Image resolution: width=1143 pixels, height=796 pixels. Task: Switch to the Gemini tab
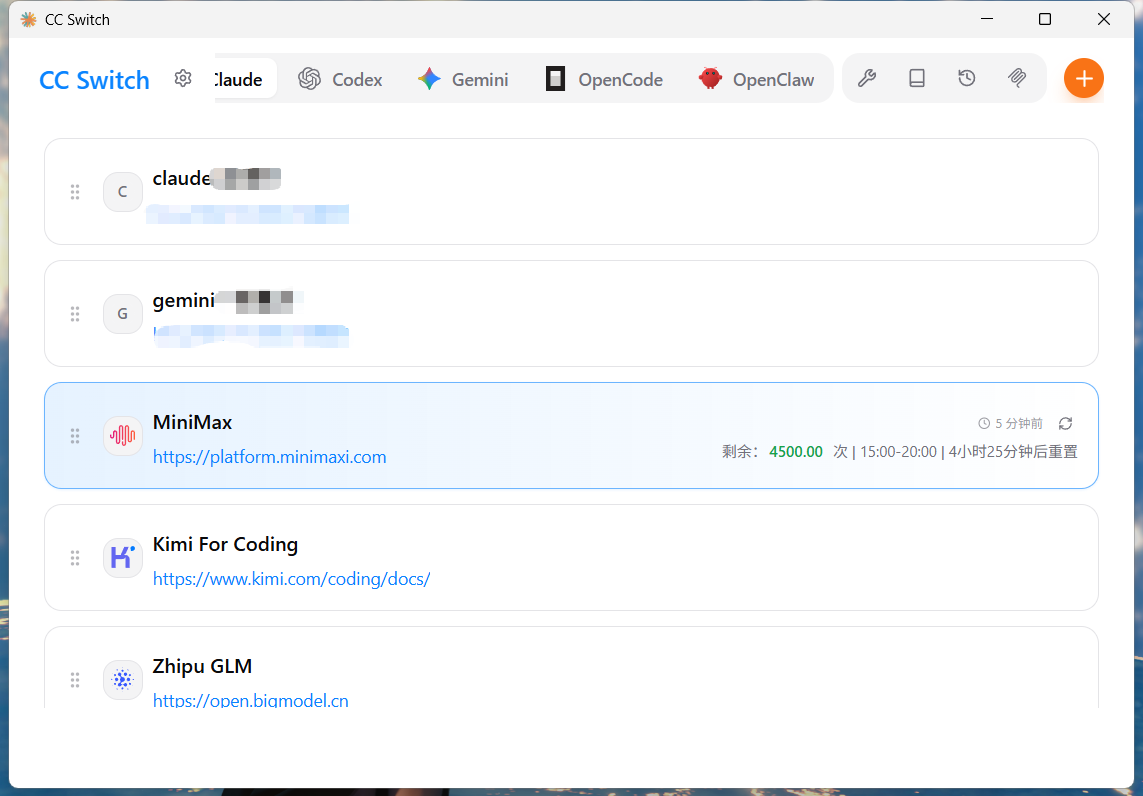coord(464,79)
